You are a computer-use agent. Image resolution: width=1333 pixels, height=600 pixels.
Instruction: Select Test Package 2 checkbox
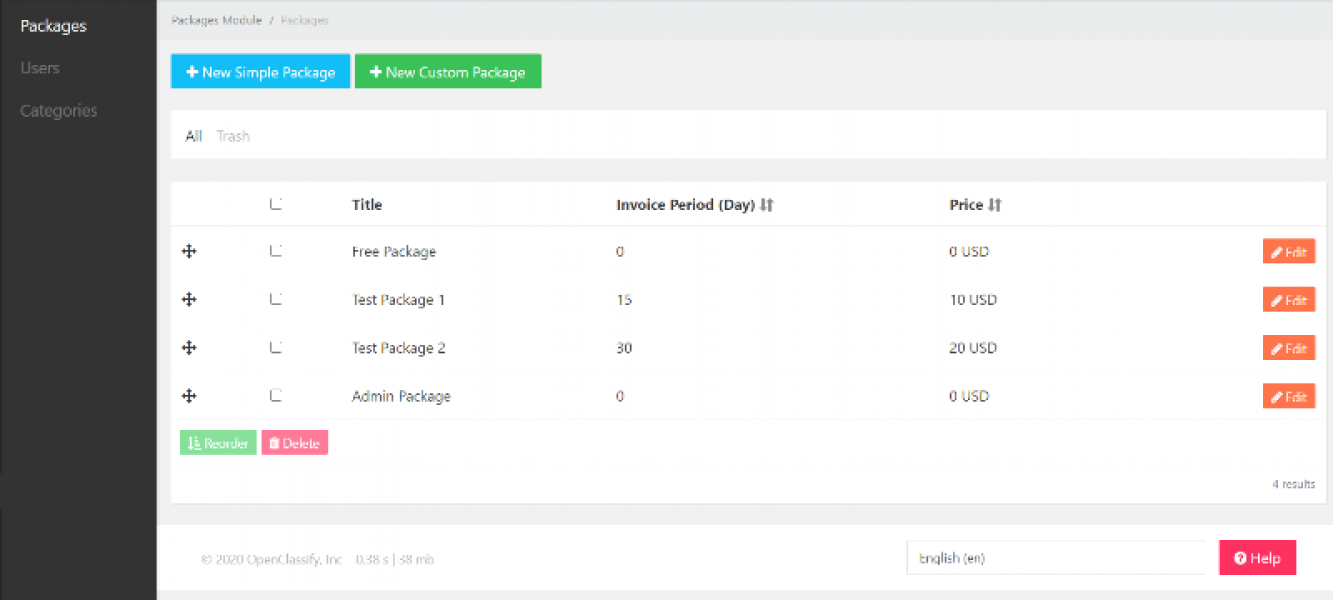(x=276, y=348)
